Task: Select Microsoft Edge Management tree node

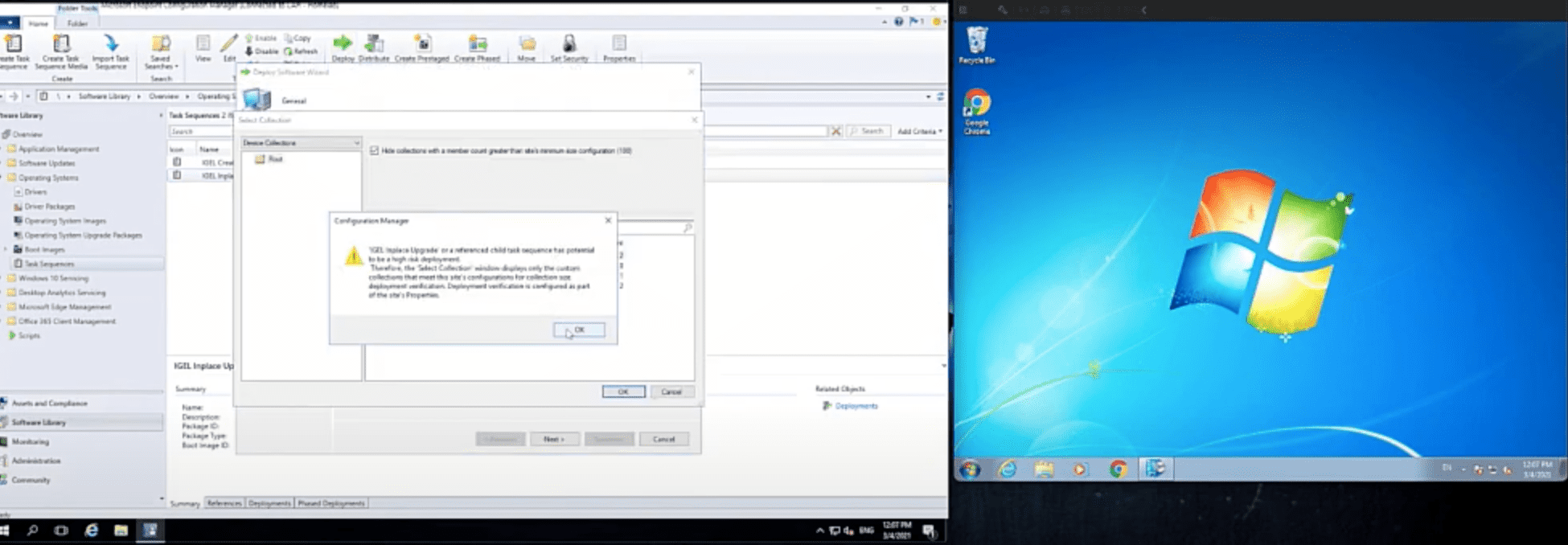Action: pyautogui.click(x=64, y=307)
